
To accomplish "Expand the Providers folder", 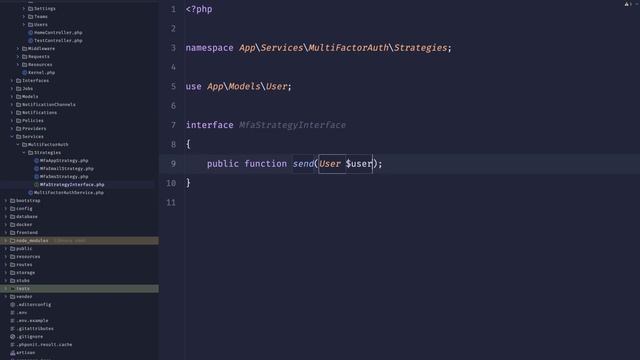I will pyautogui.click(x=12, y=129).
